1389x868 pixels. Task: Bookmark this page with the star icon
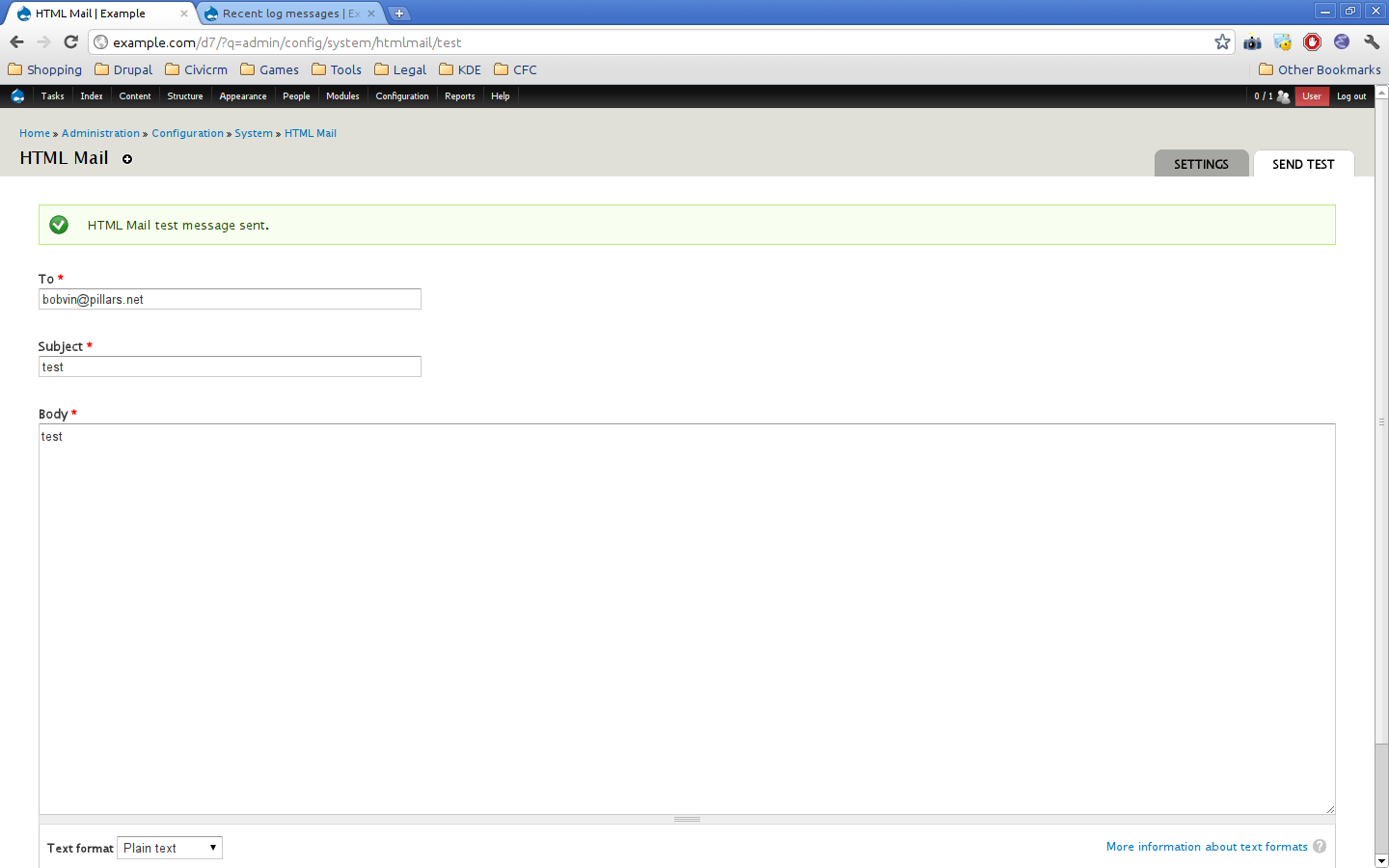coord(1222,41)
